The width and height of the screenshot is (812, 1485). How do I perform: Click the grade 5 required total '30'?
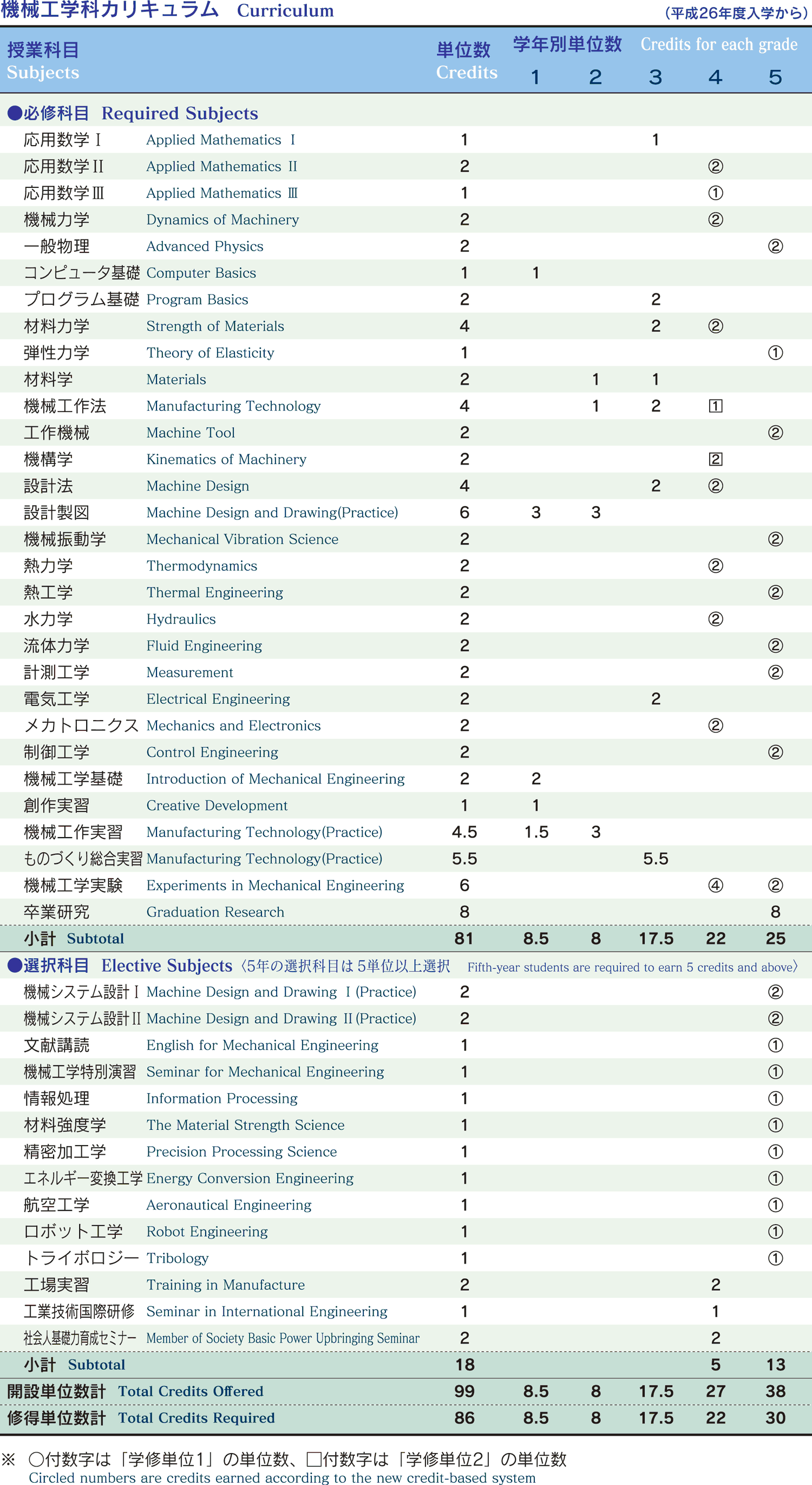(775, 1417)
